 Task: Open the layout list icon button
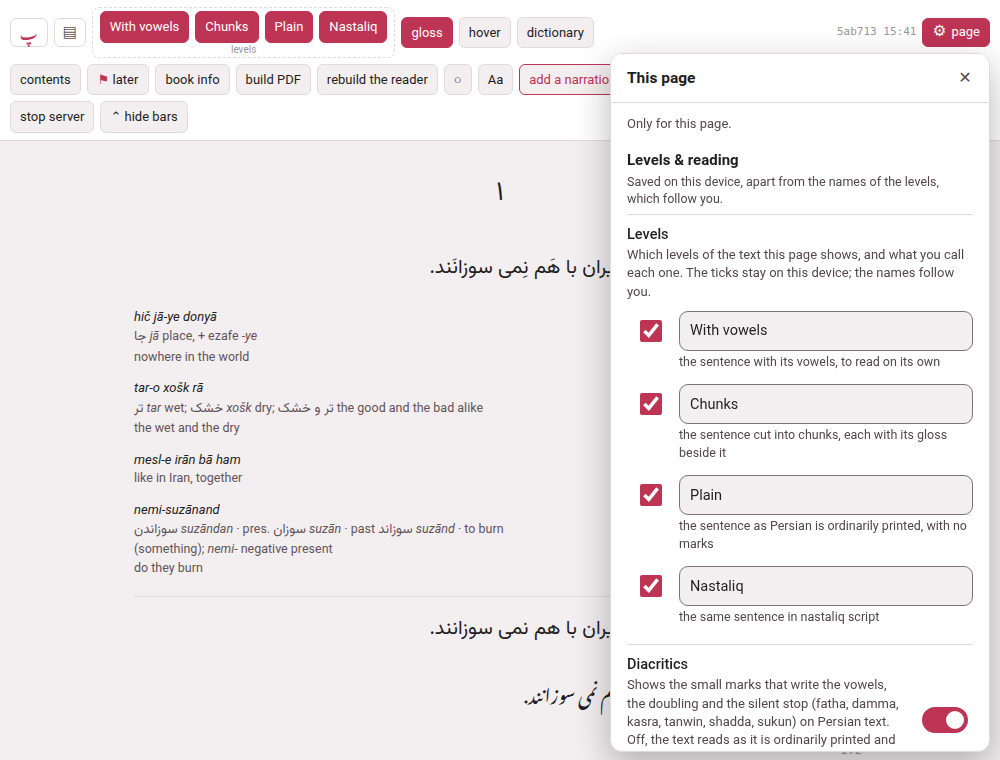point(70,33)
